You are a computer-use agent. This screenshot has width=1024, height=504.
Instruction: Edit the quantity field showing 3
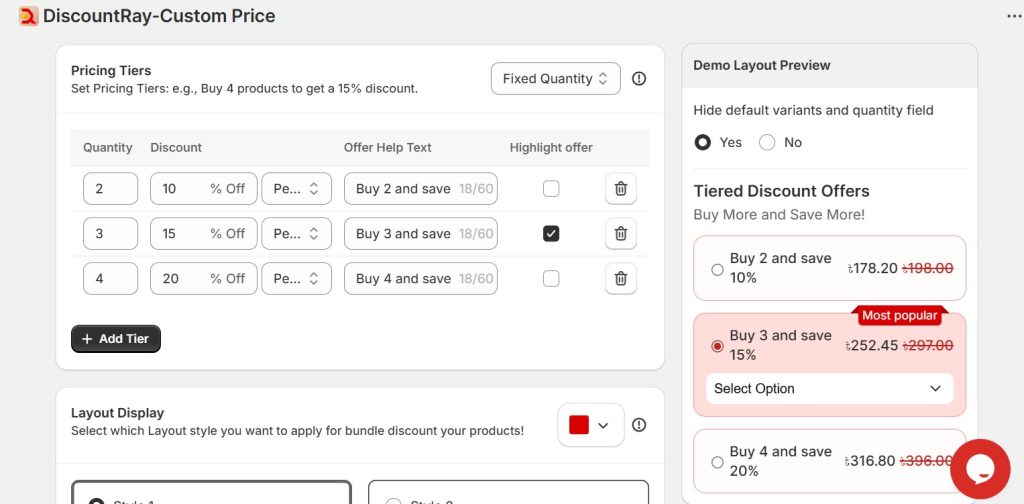click(110, 234)
